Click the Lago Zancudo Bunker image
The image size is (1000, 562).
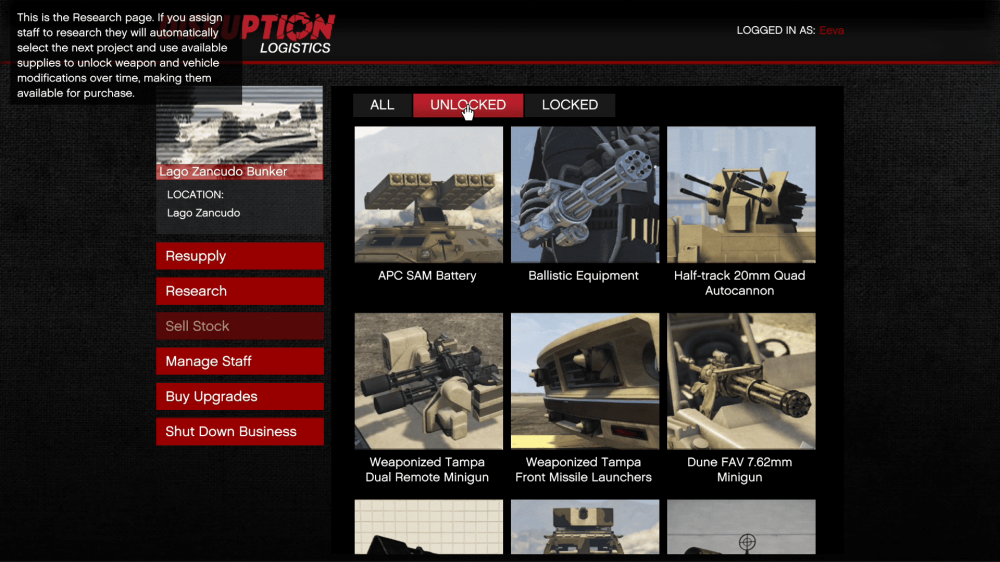[240, 126]
